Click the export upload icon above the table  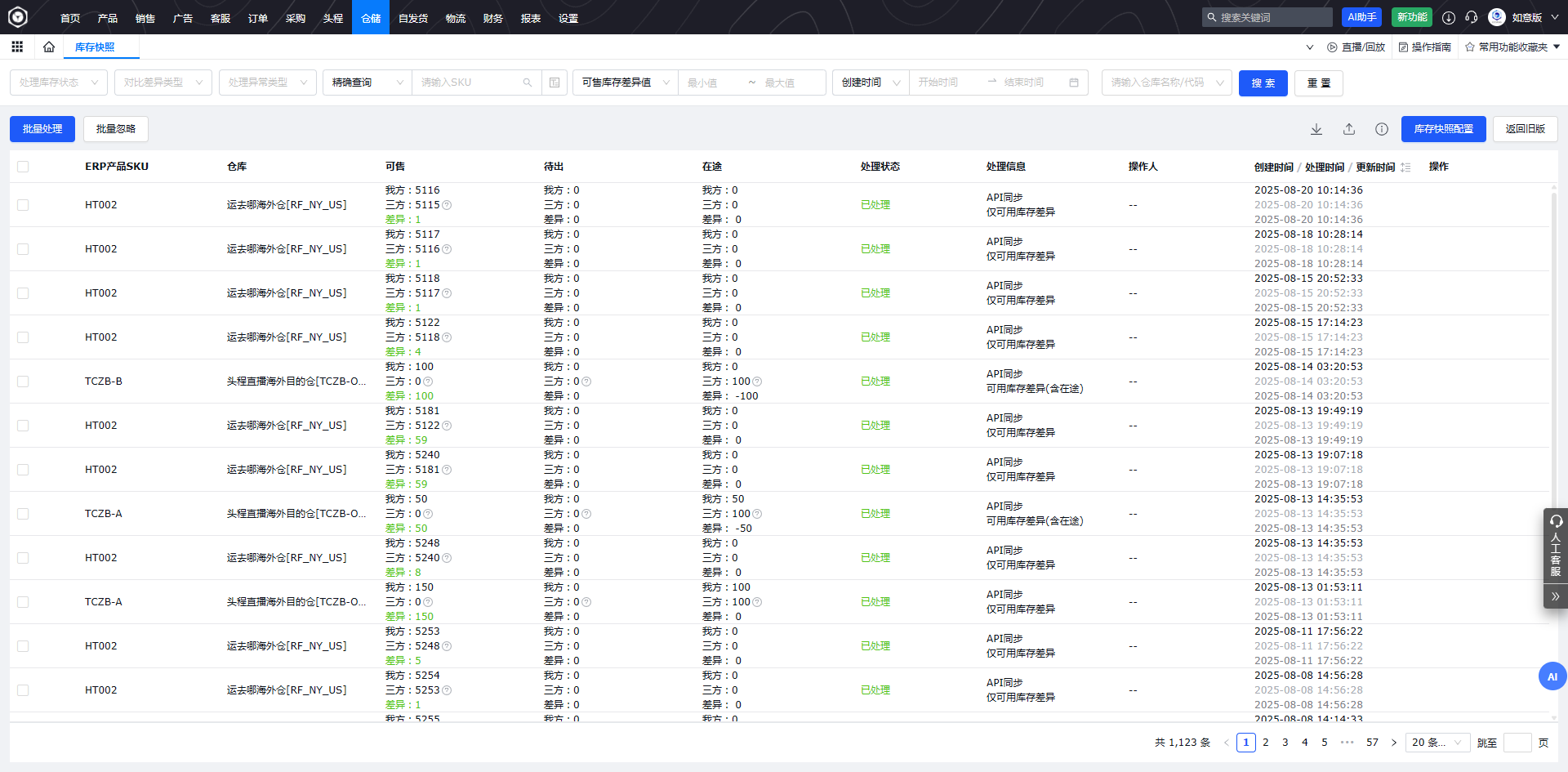[x=1349, y=129]
